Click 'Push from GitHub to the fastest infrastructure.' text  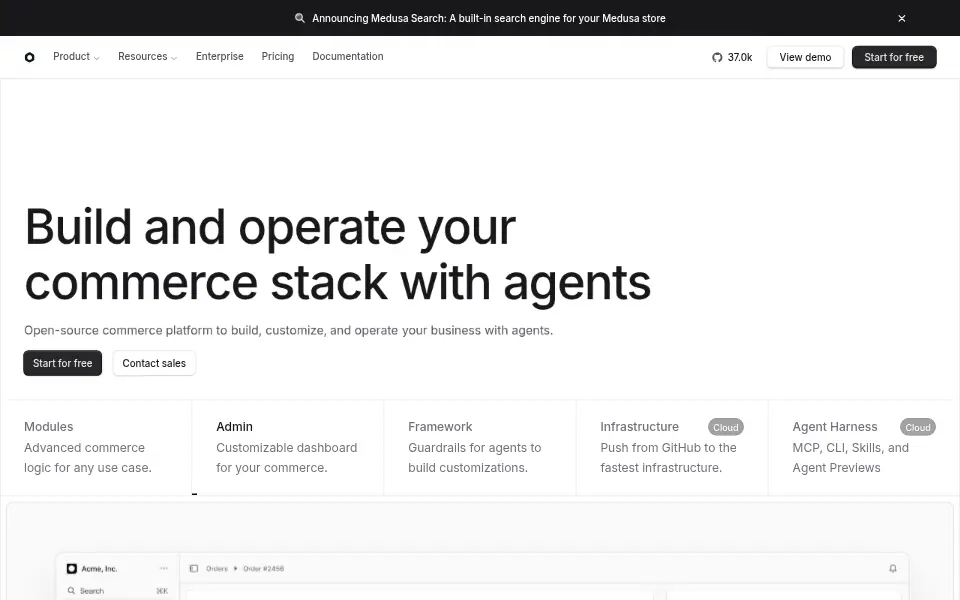pos(668,458)
